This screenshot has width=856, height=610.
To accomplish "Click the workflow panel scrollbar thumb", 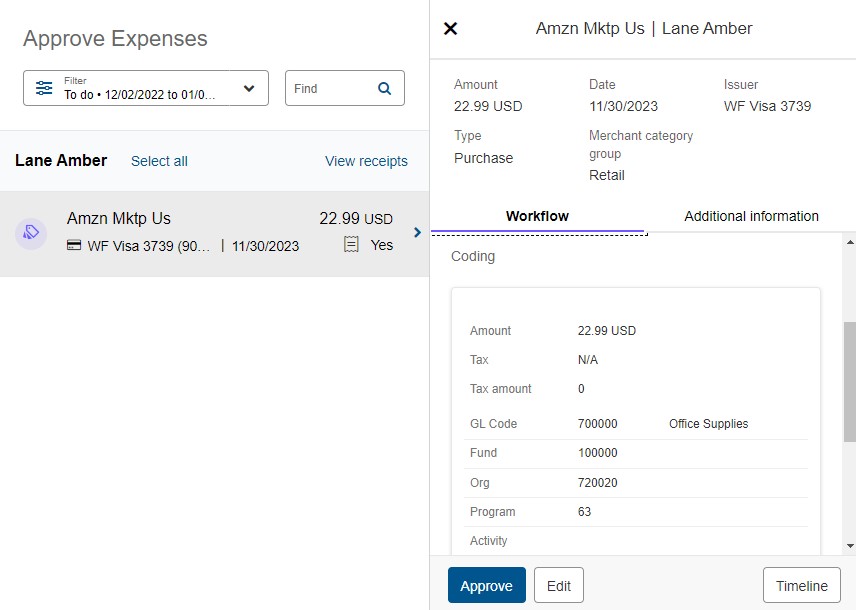I will point(850,380).
